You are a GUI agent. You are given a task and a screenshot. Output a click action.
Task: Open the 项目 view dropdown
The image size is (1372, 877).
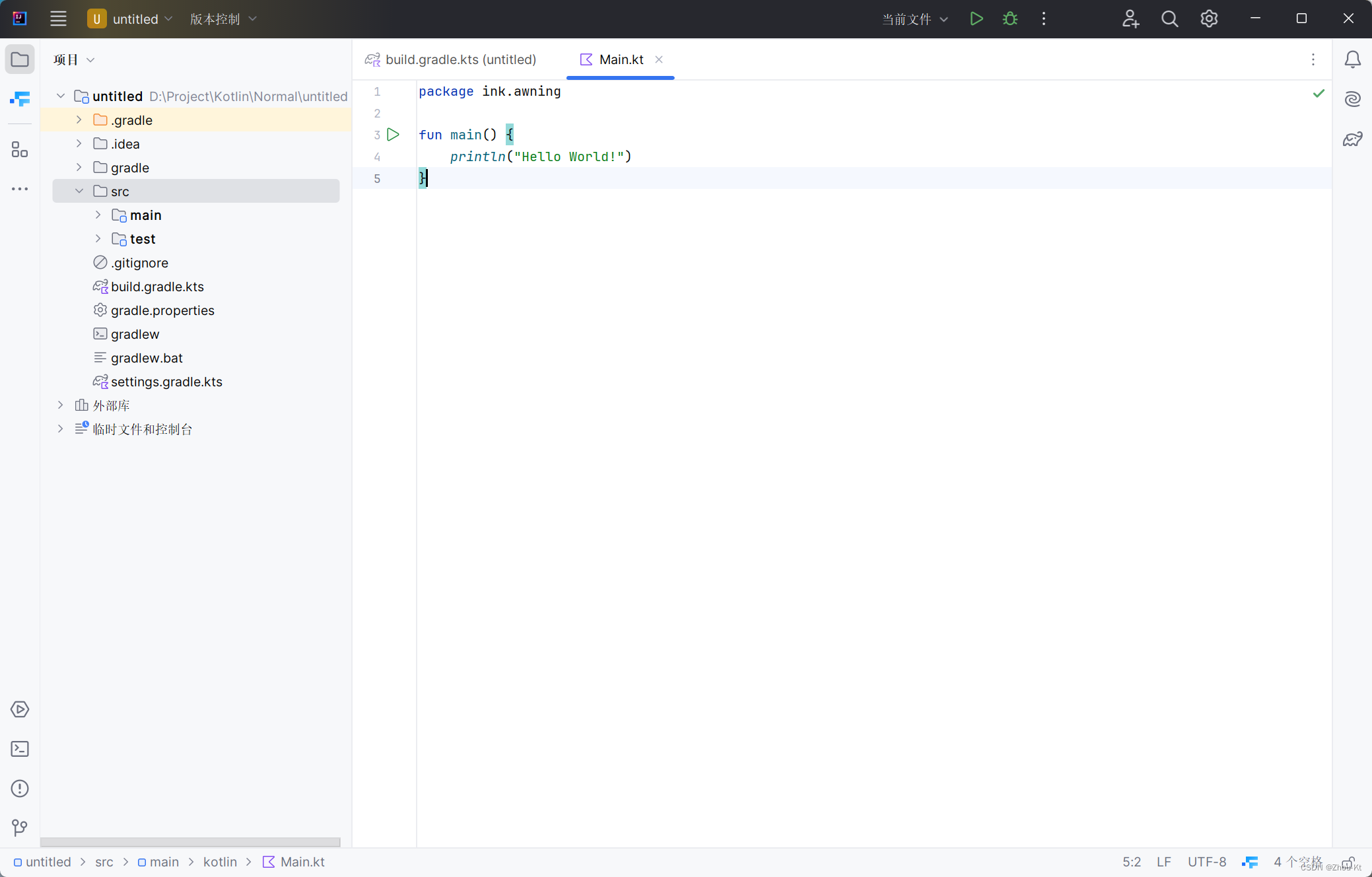pos(74,59)
